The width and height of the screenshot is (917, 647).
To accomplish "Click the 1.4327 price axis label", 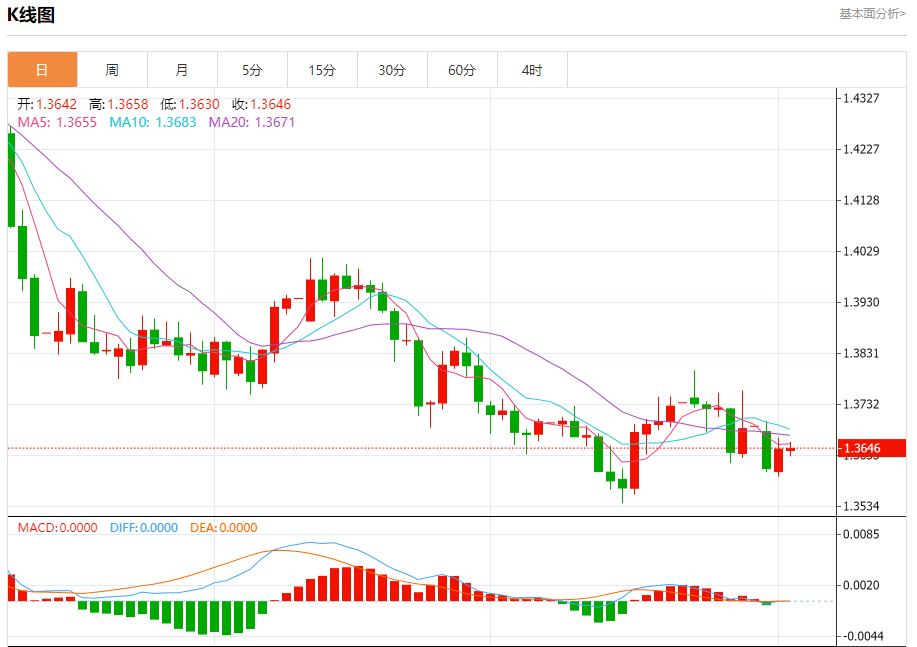I will (x=861, y=98).
